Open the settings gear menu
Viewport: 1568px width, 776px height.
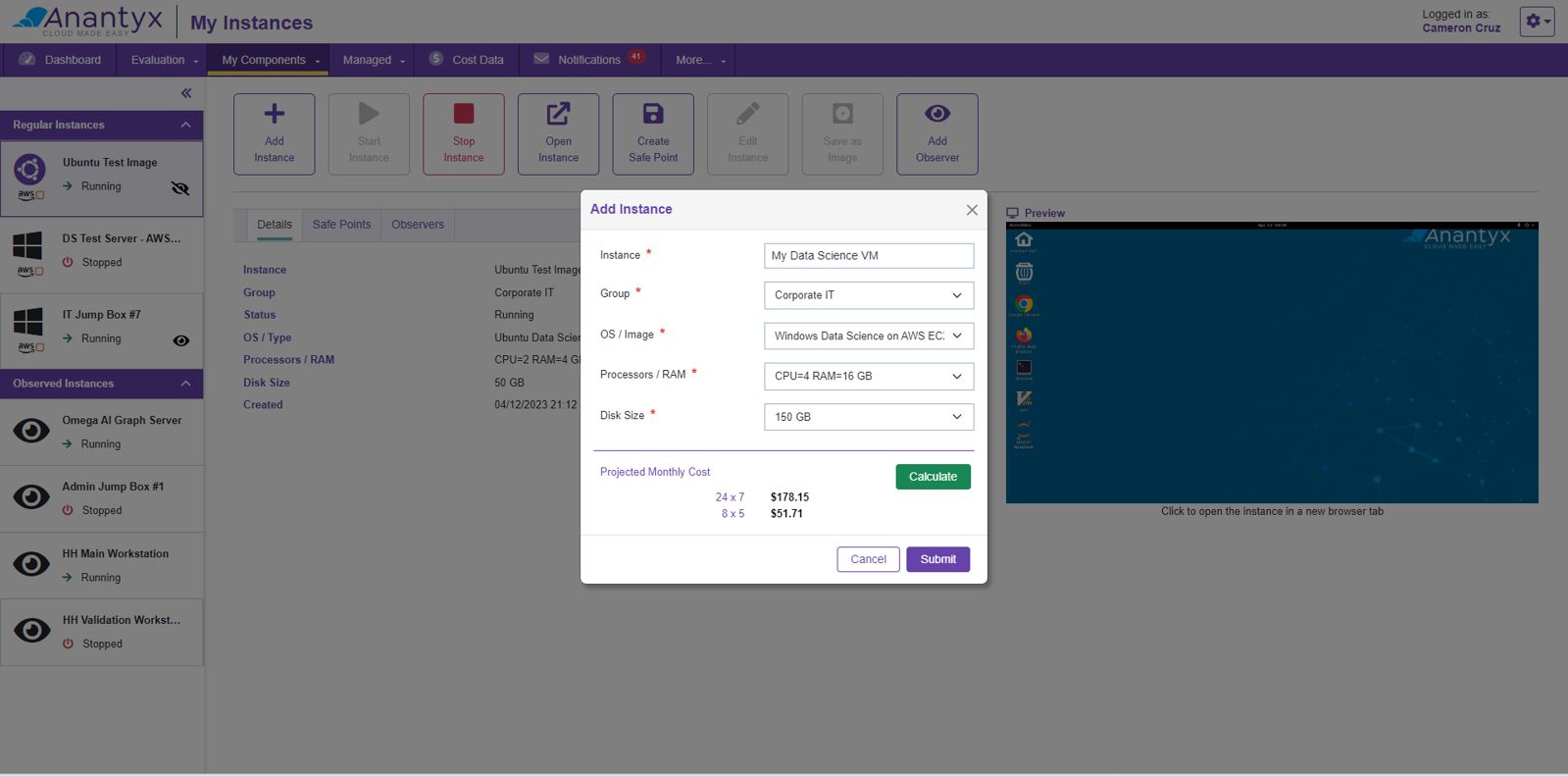tap(1537, 21)
